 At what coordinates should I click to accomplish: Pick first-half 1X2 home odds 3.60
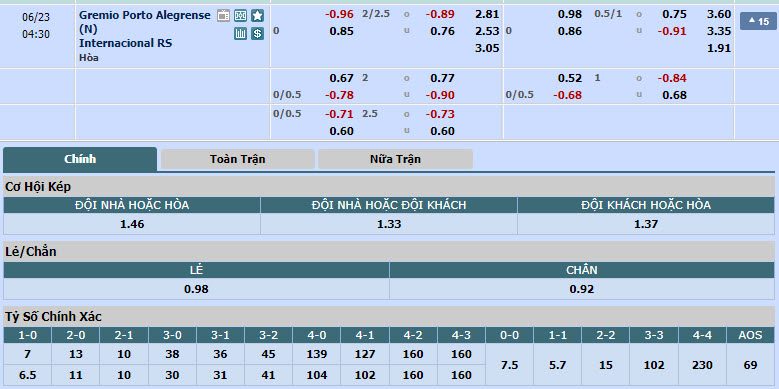click(x=719, y=14)
